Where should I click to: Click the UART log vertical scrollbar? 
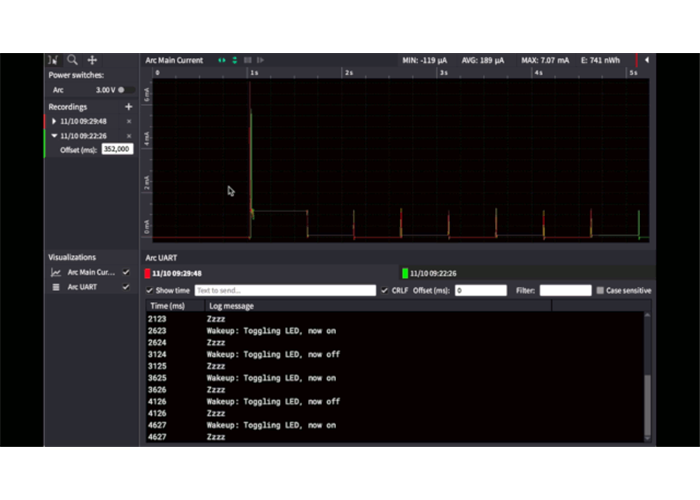point(647,400)
